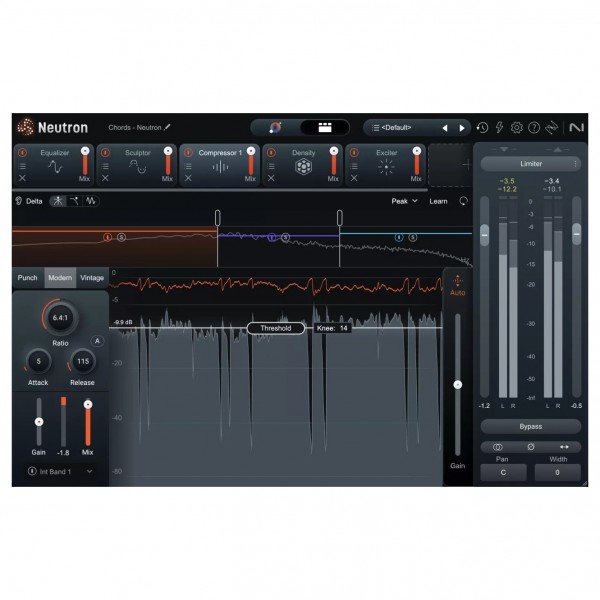600x600 pixels.
Task: Open the settings gear icon
Action: 517,127
